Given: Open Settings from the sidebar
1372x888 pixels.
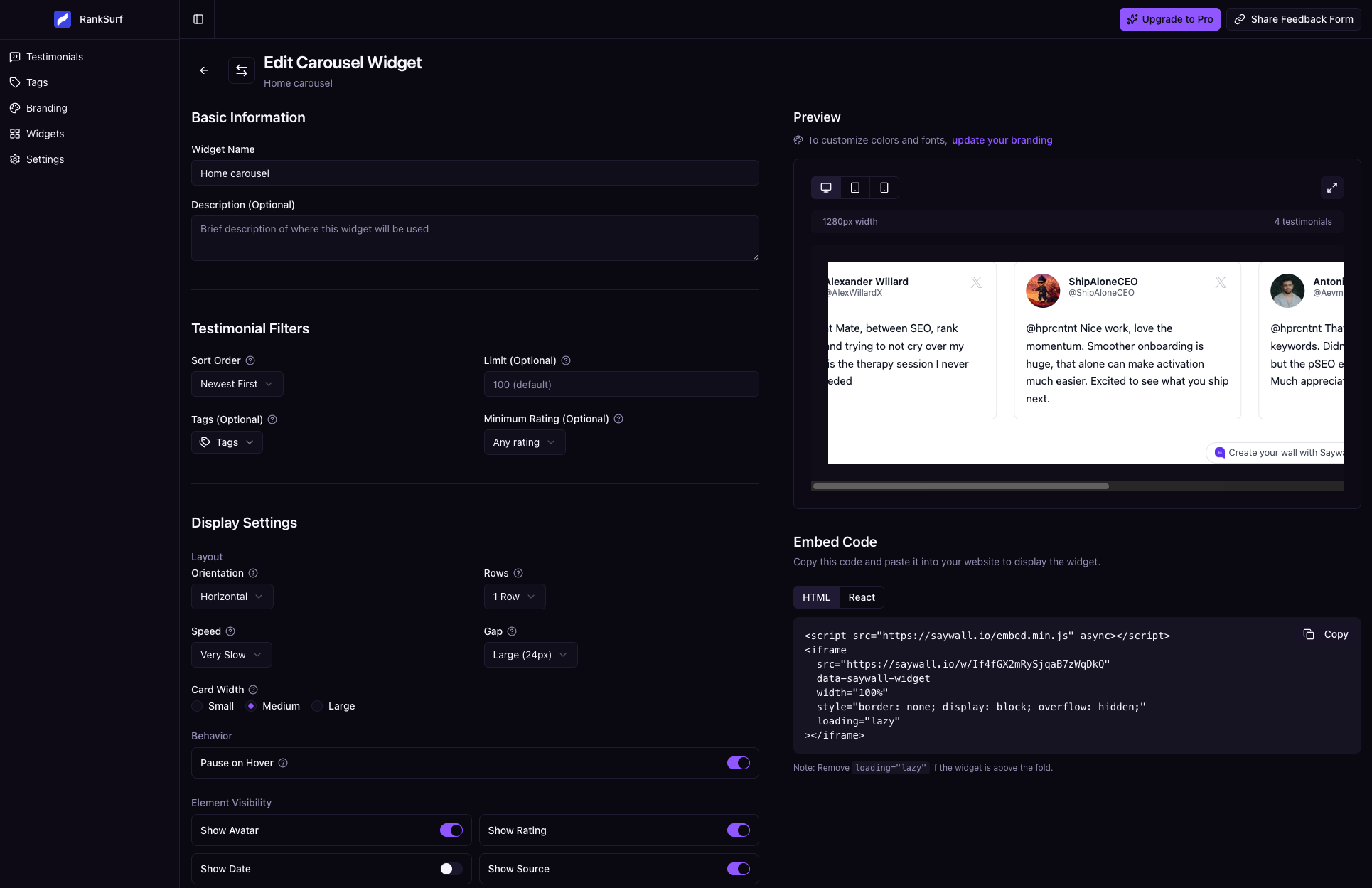Looking at the screenshot, I should 45,159.
